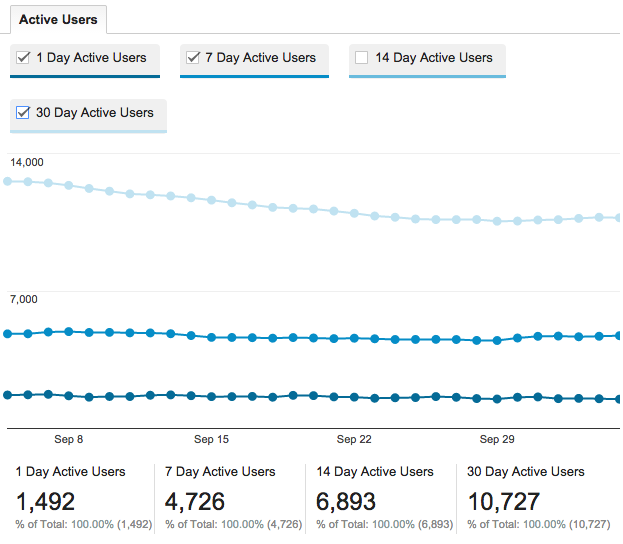Click the first data point on the 1 Day line
Image resolution: width=623 pixels, height=544 pixels.
(x=8, y=395)
